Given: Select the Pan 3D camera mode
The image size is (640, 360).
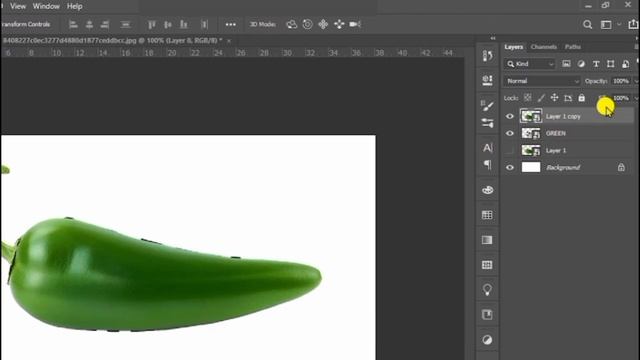Looking at the screenshot, I should pyautogui.click(x=323, y=24).
